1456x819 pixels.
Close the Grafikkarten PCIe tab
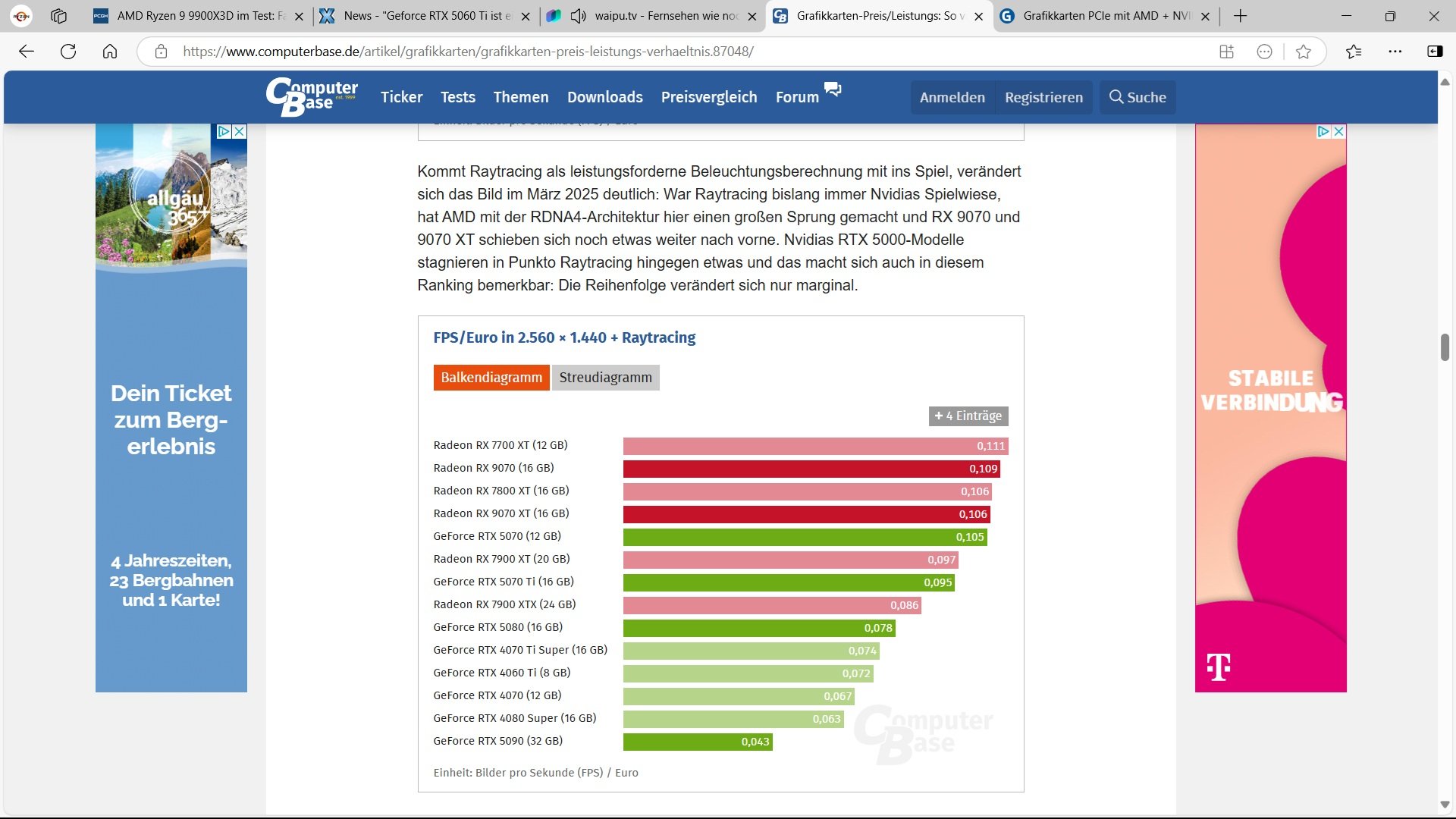click(x=1205, y=16)
